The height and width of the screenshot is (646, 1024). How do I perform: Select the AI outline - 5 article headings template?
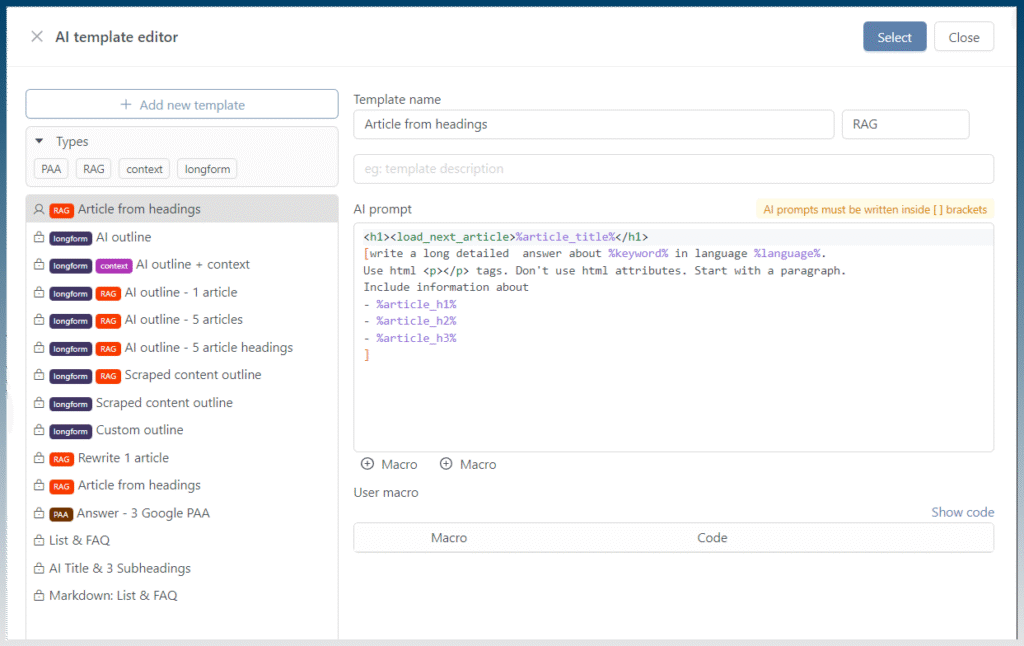pos(182,347)
